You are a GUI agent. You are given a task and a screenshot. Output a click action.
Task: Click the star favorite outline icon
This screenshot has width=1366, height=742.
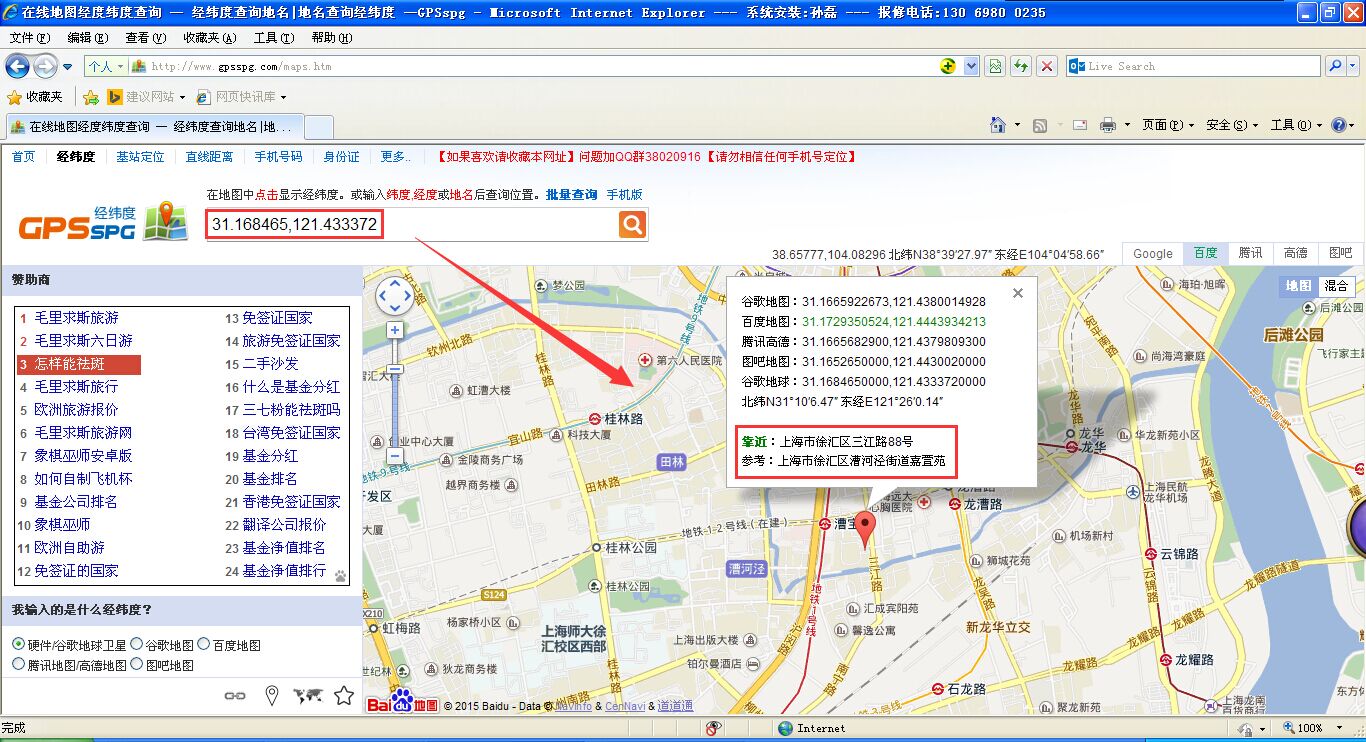[344, 695]
